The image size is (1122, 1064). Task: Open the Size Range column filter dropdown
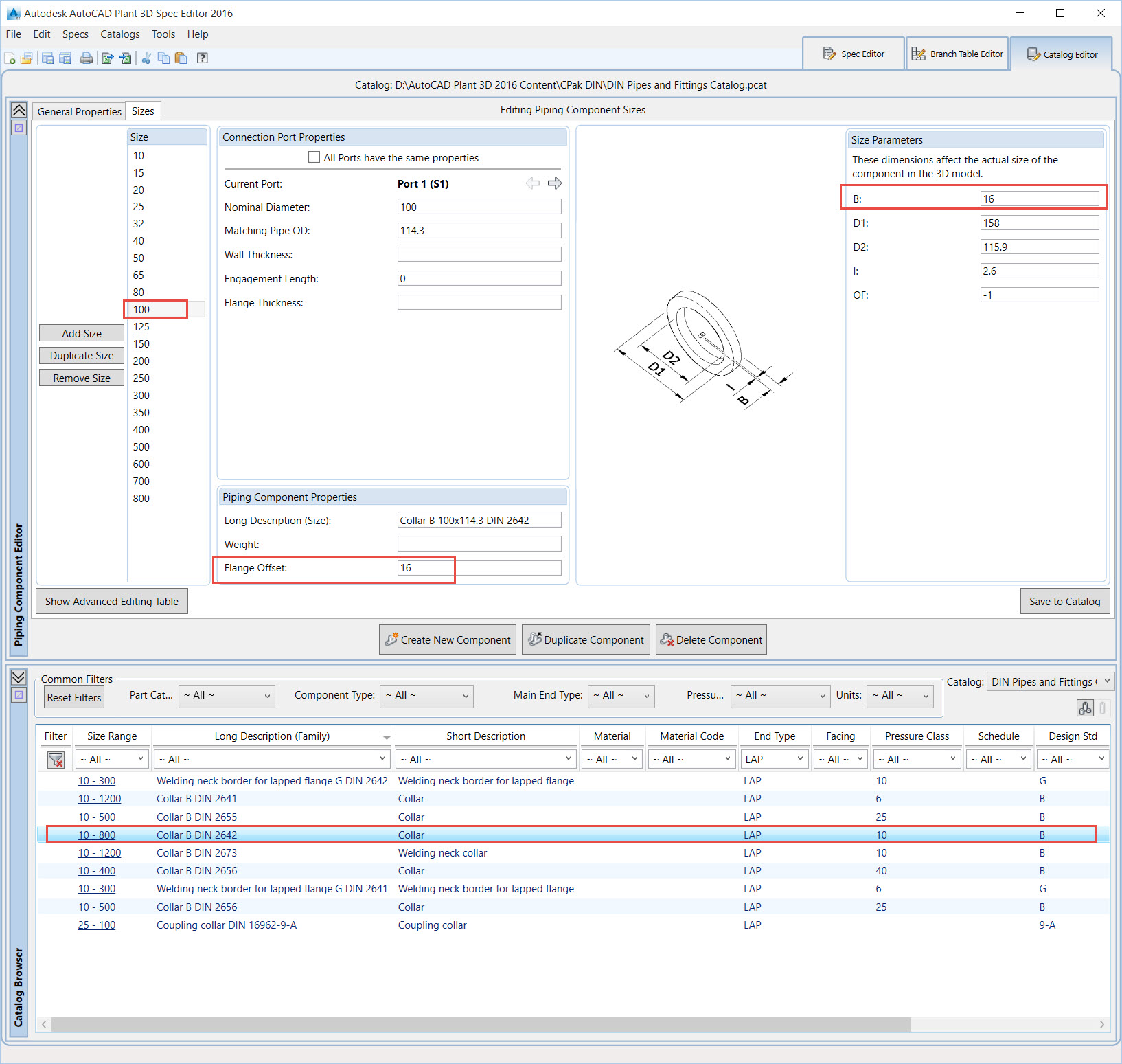(112, 760)
